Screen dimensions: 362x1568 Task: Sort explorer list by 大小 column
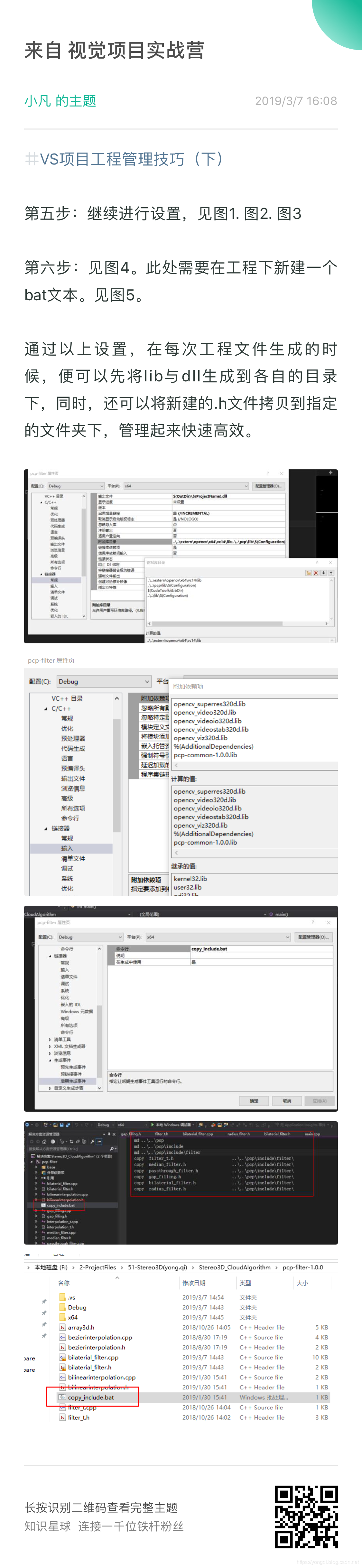[x=302, y=1283]
